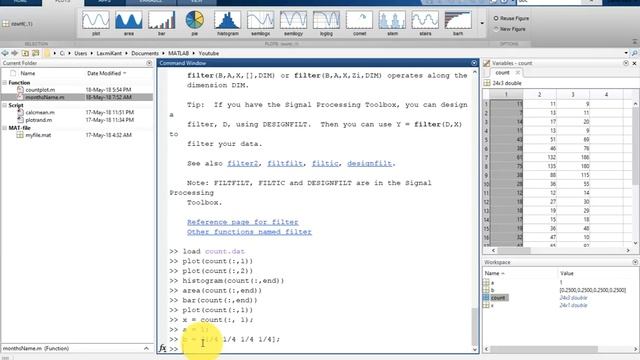Collapse the MAT-file group
This screenshot has height=360, width=640.
pyautogui.click(x=4, y=128)
